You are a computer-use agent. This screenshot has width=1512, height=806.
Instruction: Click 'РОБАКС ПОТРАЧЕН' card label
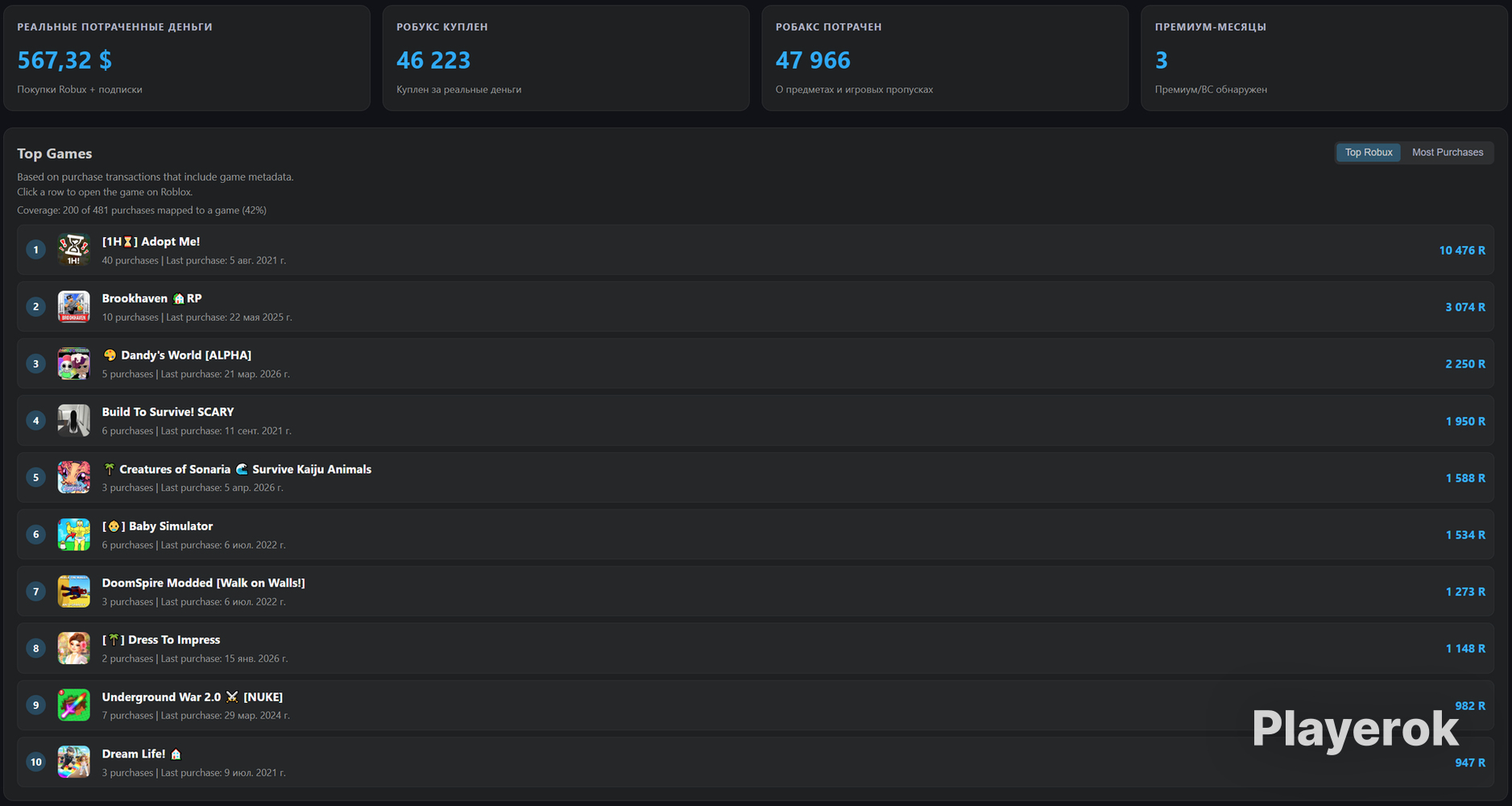829,27
